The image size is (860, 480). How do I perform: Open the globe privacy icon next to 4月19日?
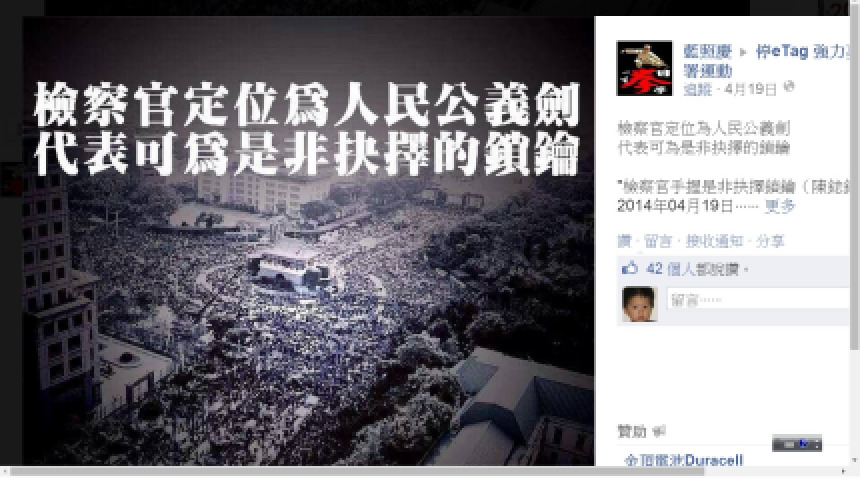pyautogui.click(x=789, y=86)
